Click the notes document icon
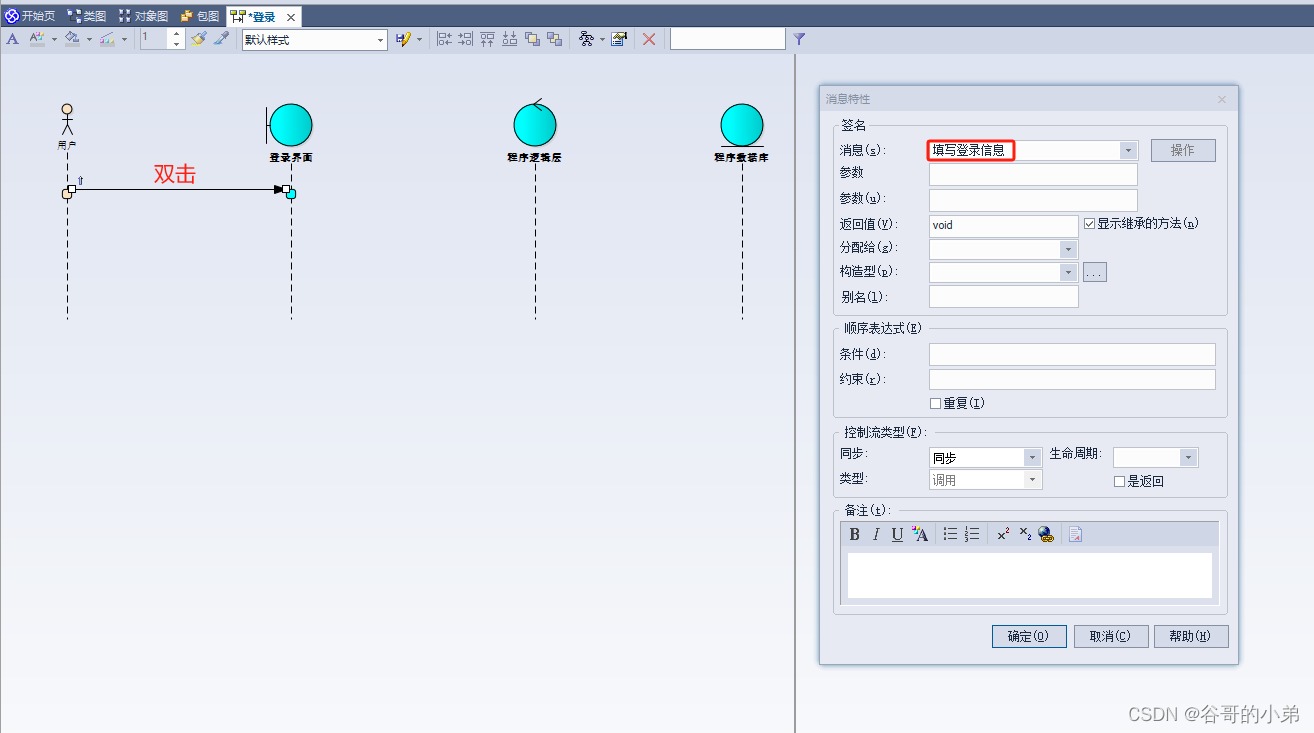This screenshot has height=733, width=1314. point(1075,535)
